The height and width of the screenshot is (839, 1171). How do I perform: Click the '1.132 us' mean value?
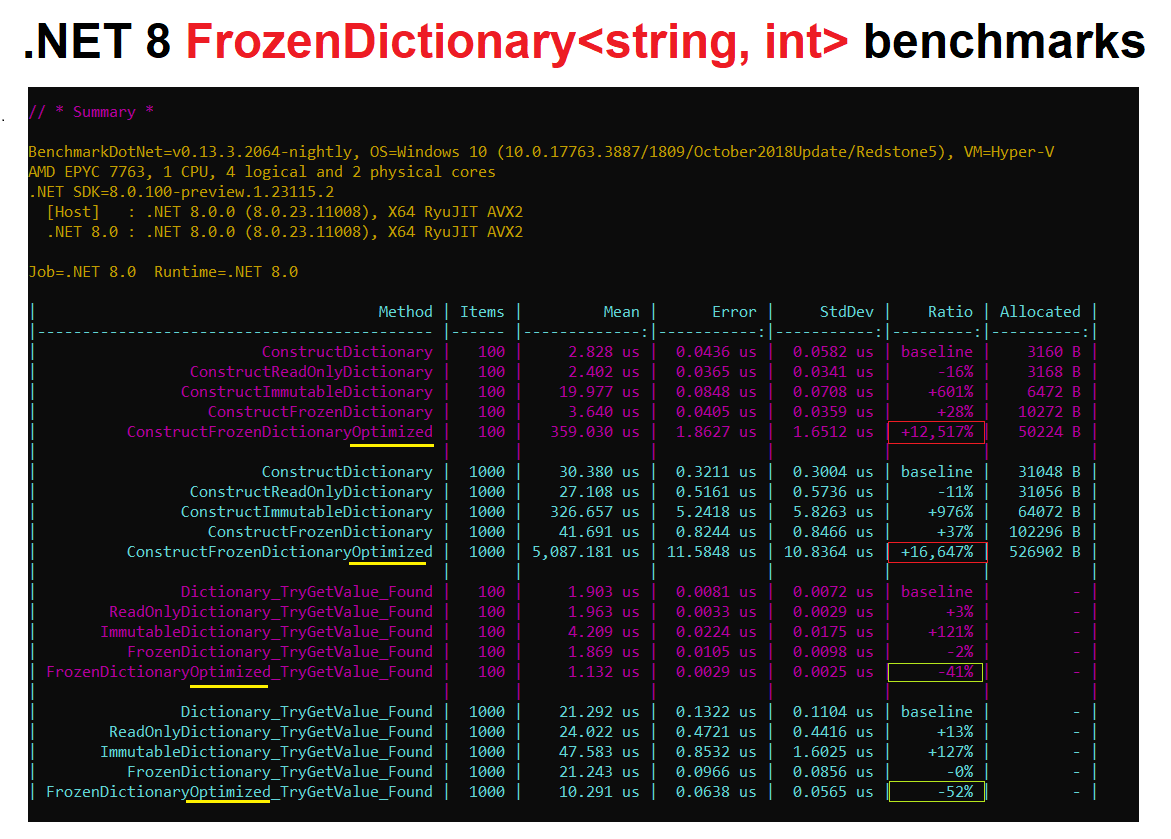tap(603, 673)
